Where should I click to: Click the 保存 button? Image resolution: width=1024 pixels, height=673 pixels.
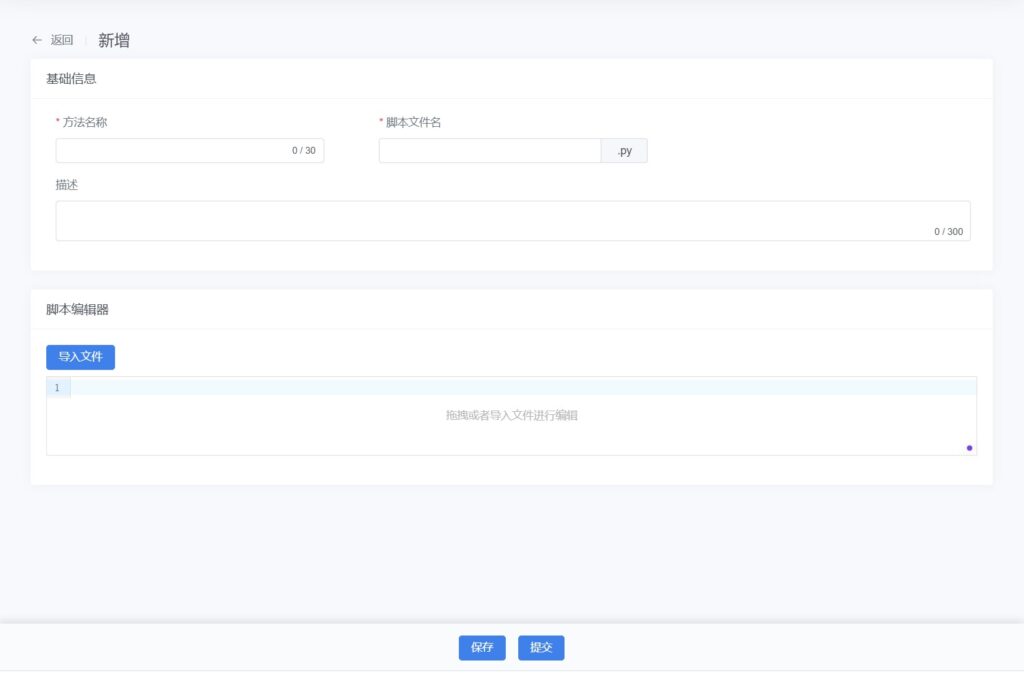click(x=482, y=648)
